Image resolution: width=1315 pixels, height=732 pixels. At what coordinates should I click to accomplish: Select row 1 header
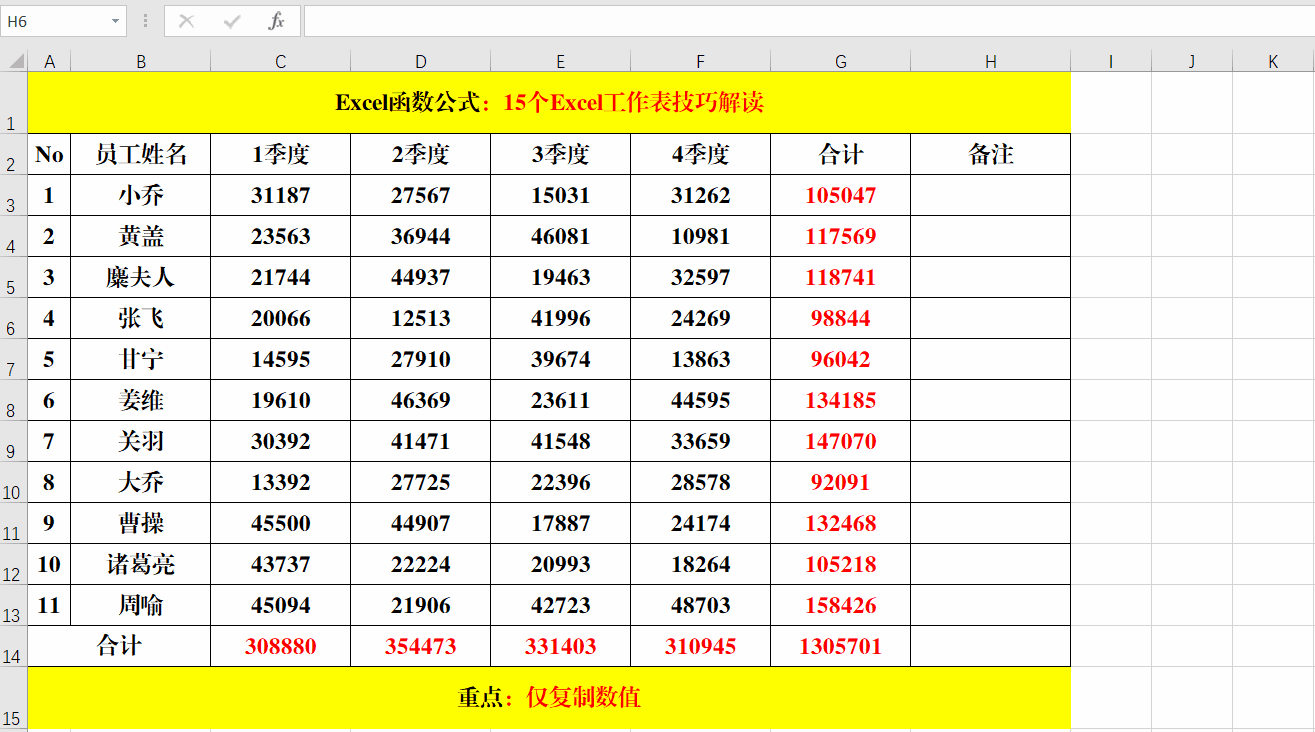click(x=14, y=103)
